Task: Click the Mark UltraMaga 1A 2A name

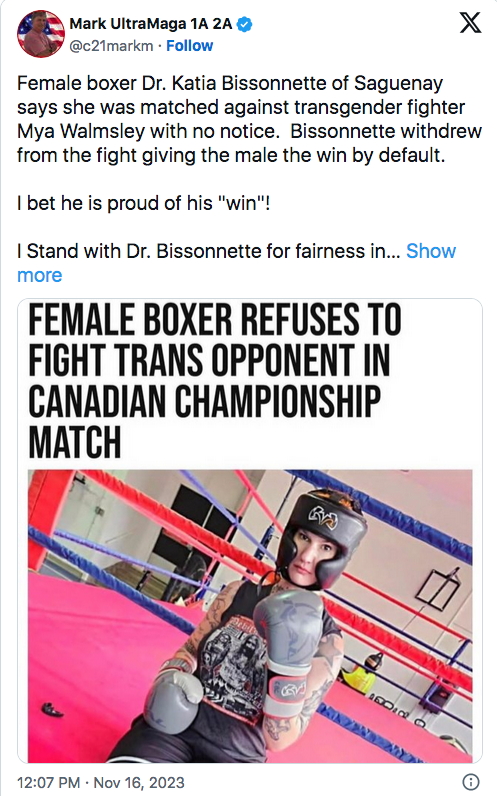Action: [x=151, y=24]
